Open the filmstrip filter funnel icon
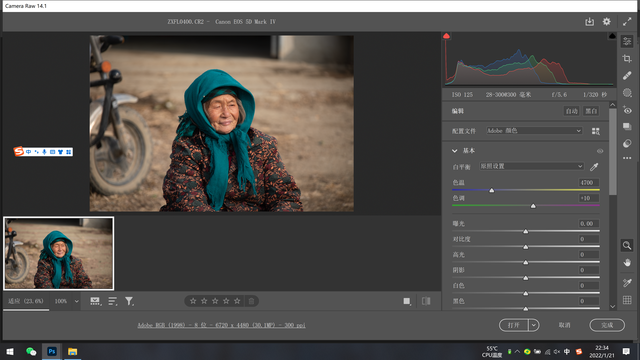The image size is (640, 360). [129, 301]
